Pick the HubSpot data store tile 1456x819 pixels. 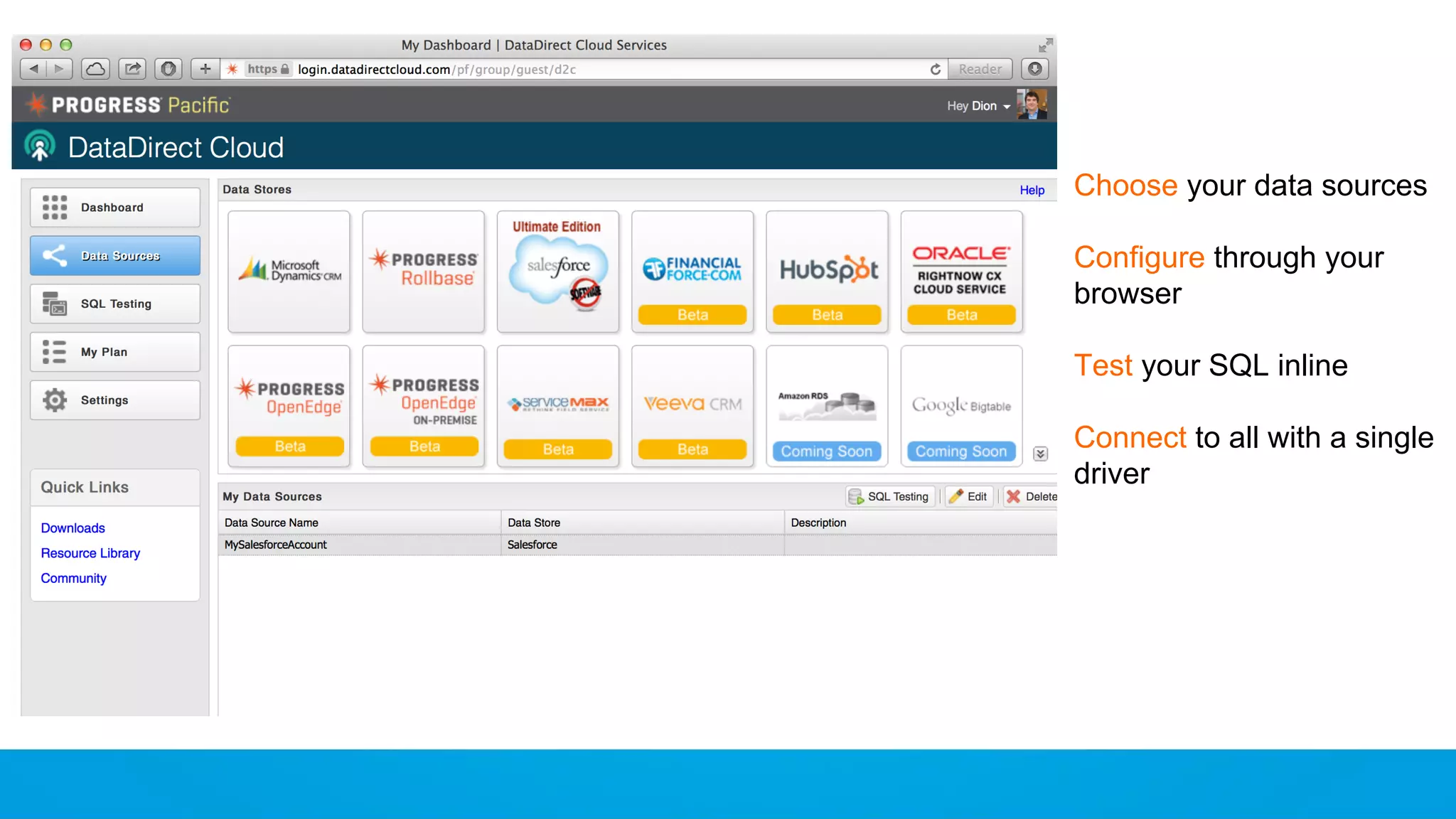[x=827, y=272]
